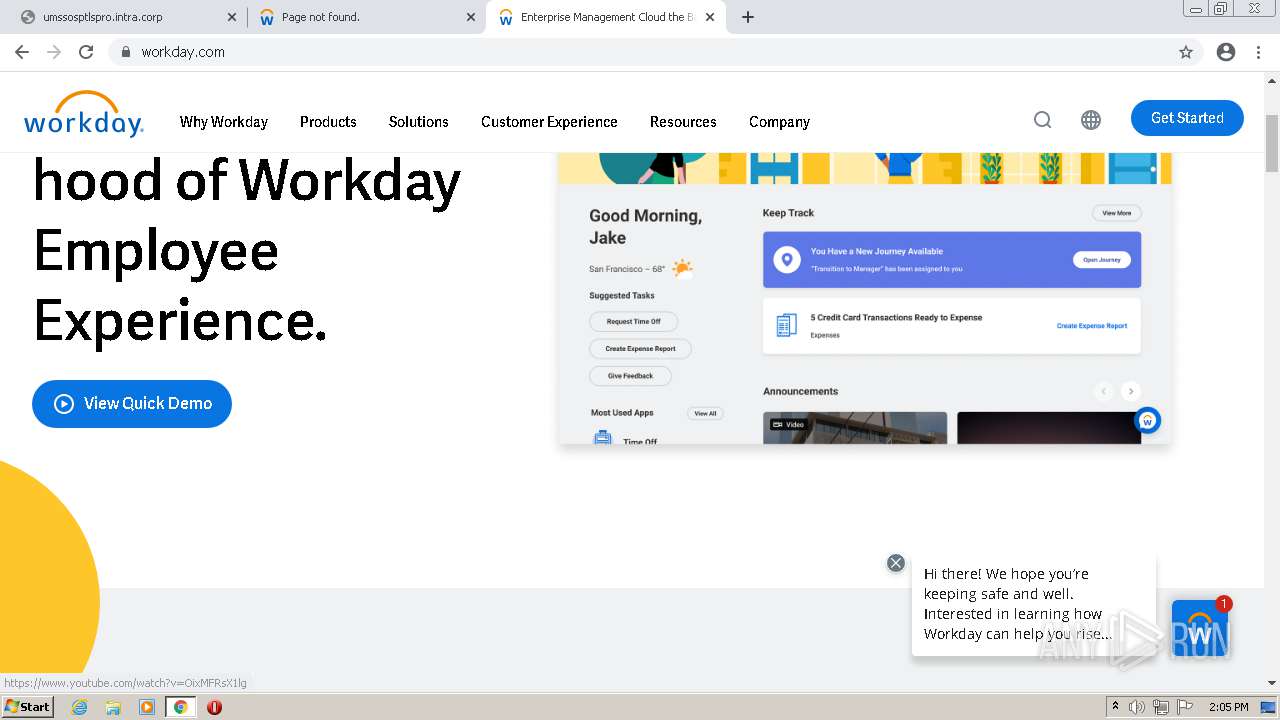Open the Workday chat widget icon
This screenshot has width=1280, height=720.
point(1200,629)
